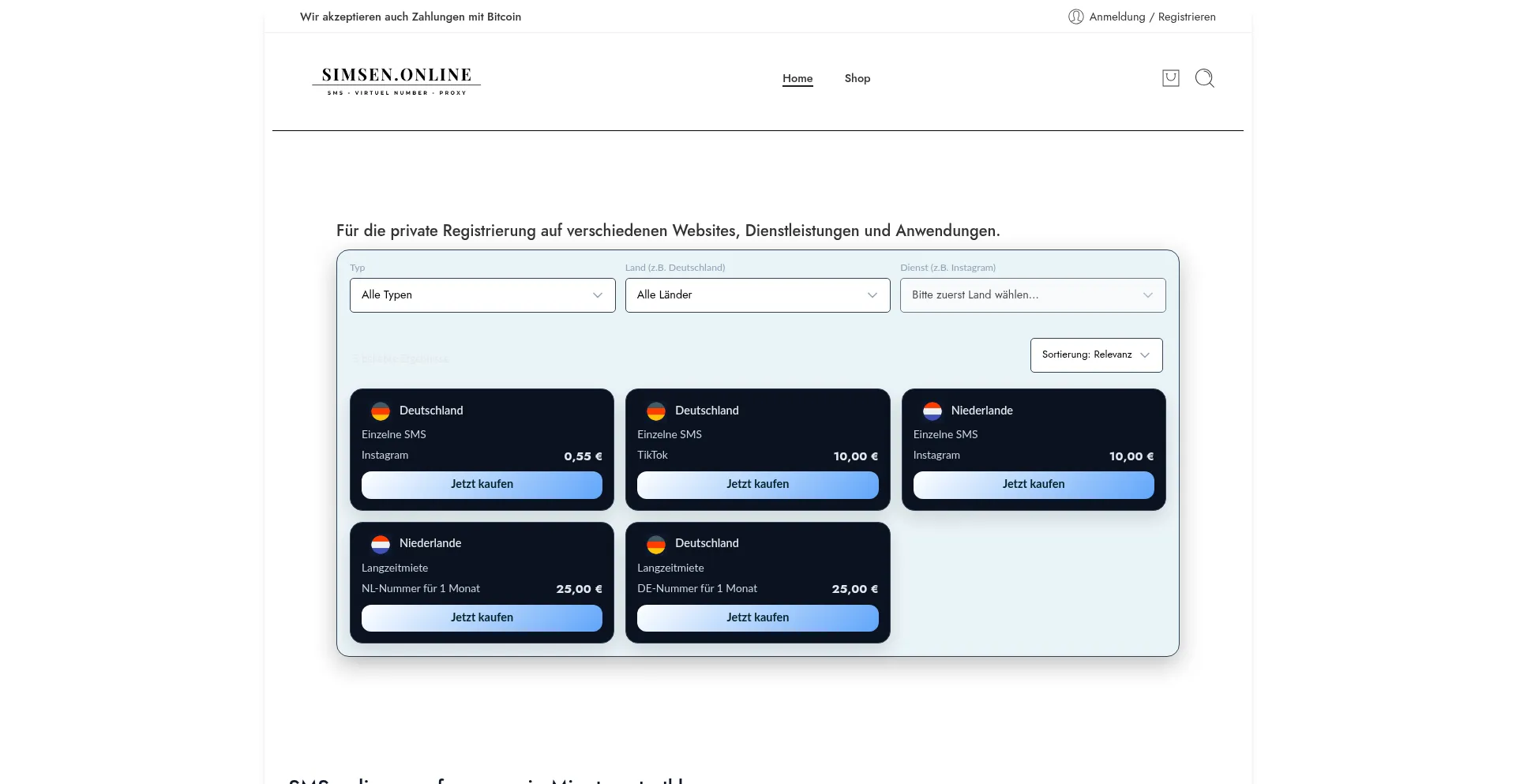Open the Dienst service dropdown
Screen dimensions: 1516x784
pyautogui.click(x=1033, y=295)
